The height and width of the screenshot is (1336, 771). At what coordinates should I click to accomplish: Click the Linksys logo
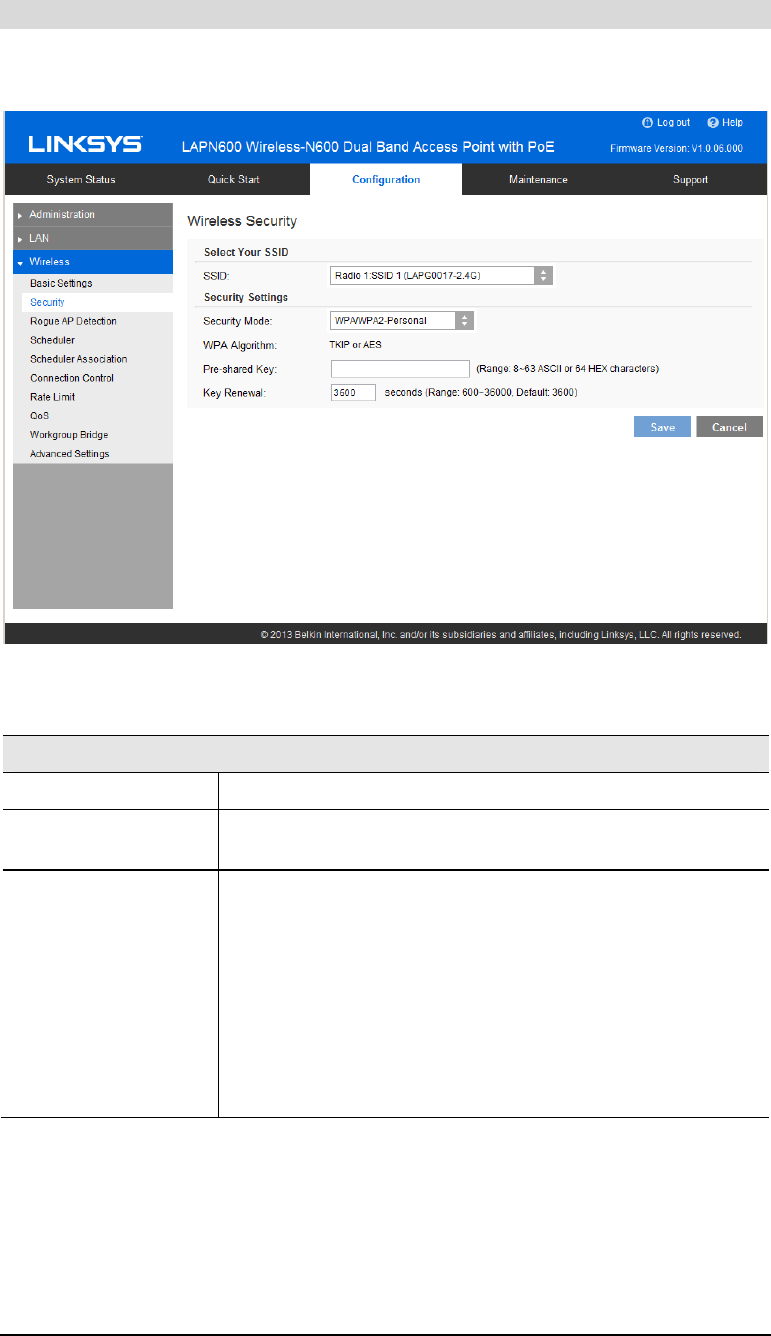tap(84, 146)
